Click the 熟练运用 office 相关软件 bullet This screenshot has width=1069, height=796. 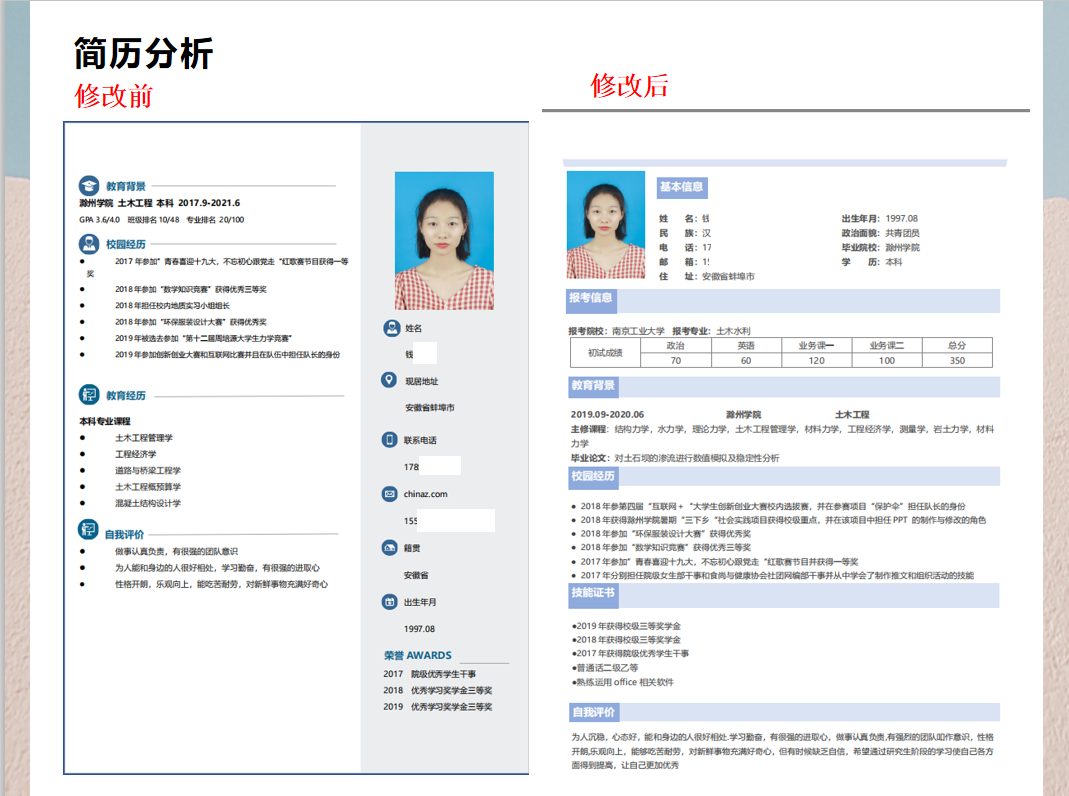622,682
